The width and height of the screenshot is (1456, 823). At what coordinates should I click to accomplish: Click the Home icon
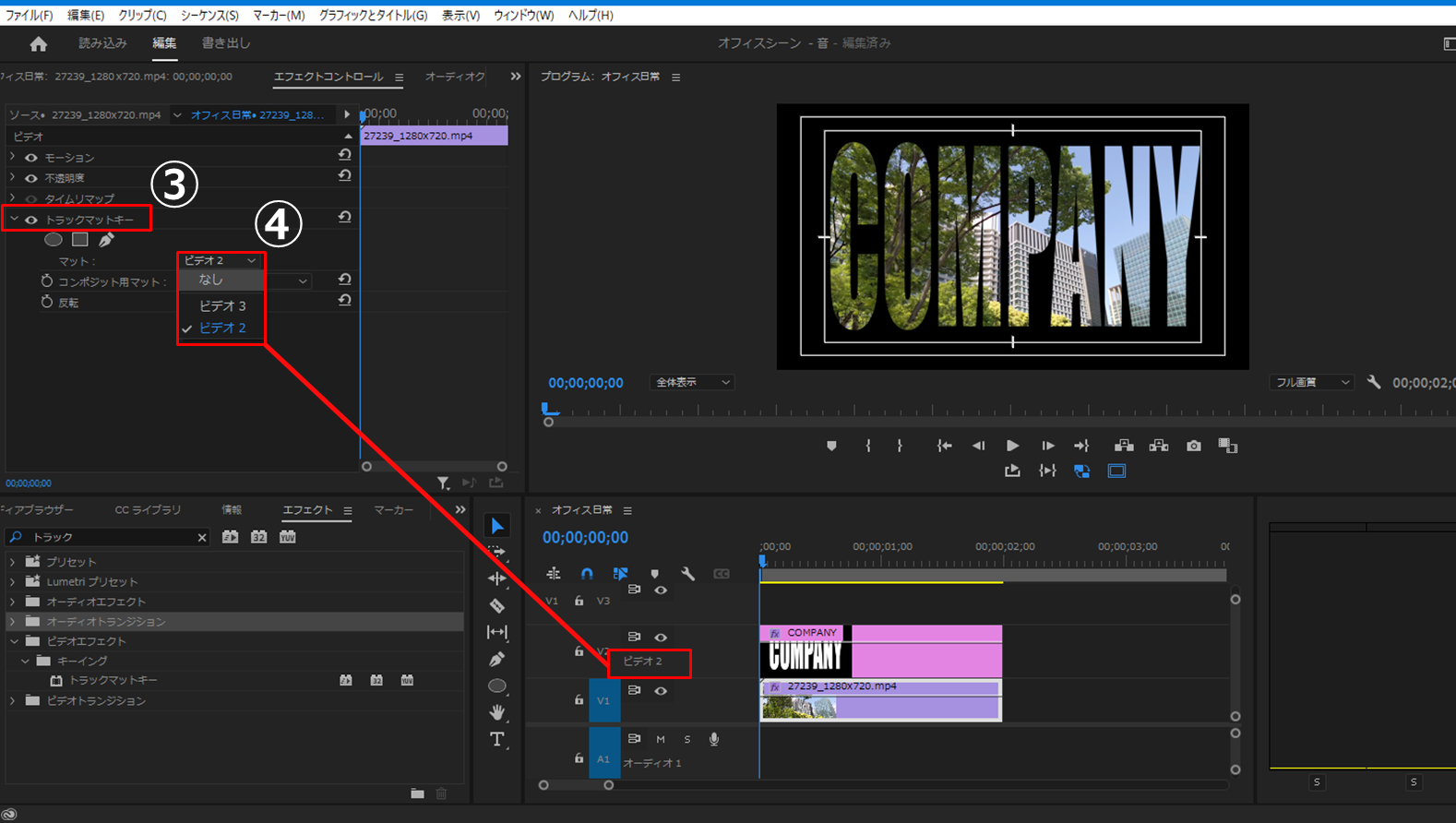(38, 43)
